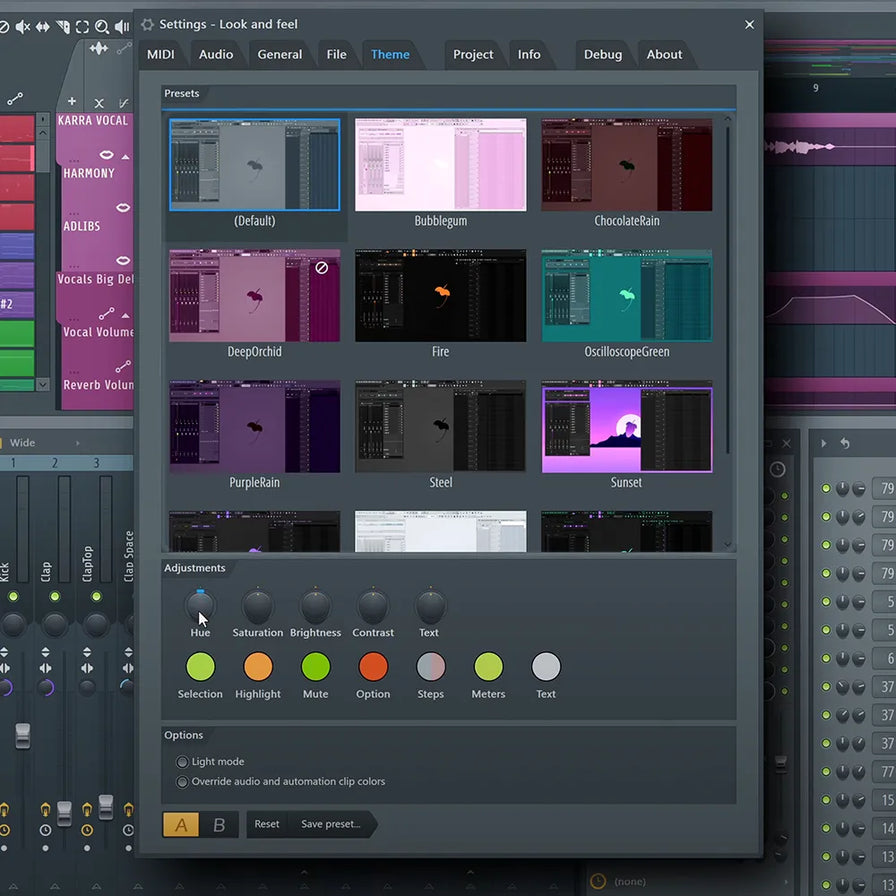Screen dimensions: 896x896
Task: Click the clock icon beside the channel rack
Action: click(x=777, y=470)
